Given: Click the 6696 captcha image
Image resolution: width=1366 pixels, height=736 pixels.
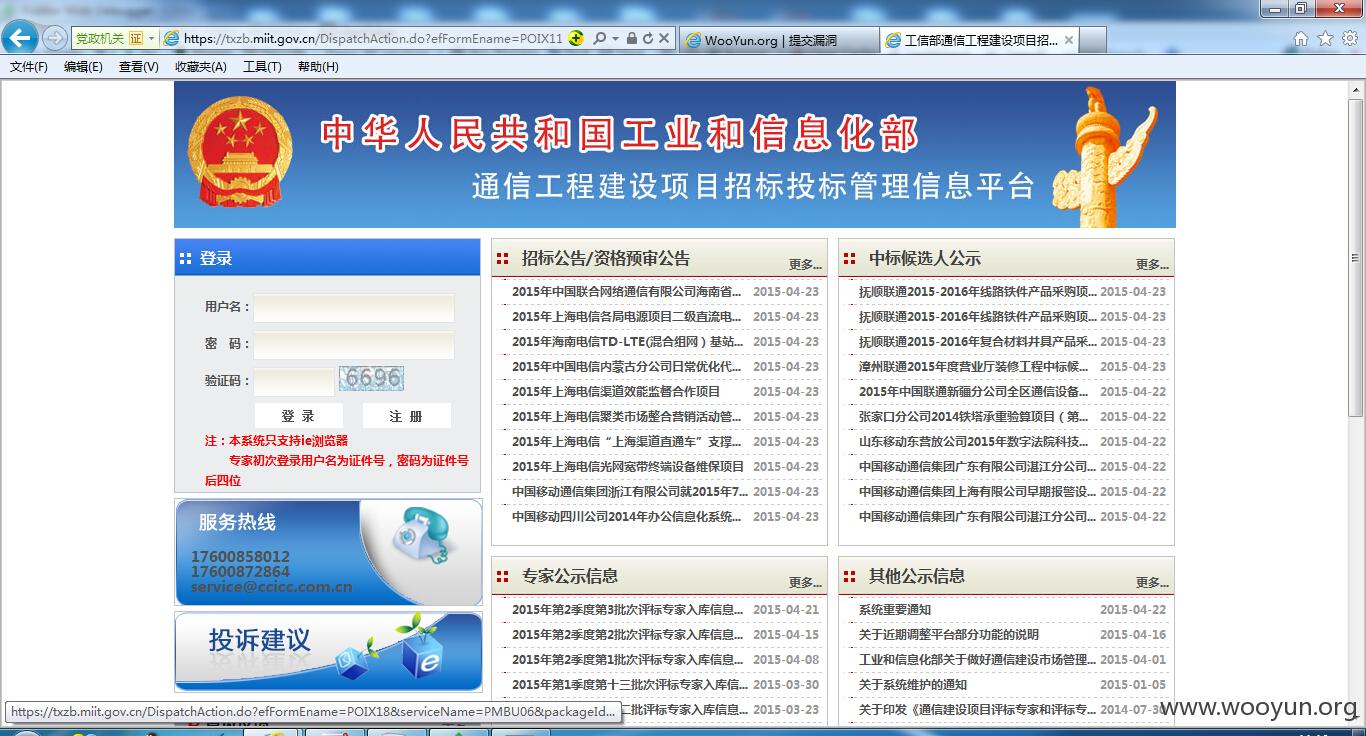Looking at the screenshot, I should (x=371, y=378).
